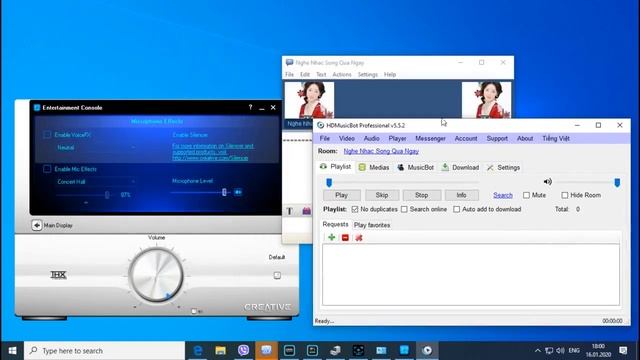640x360 pixels.
Task: Click the network icon in system tray
Action: (549, 350)
